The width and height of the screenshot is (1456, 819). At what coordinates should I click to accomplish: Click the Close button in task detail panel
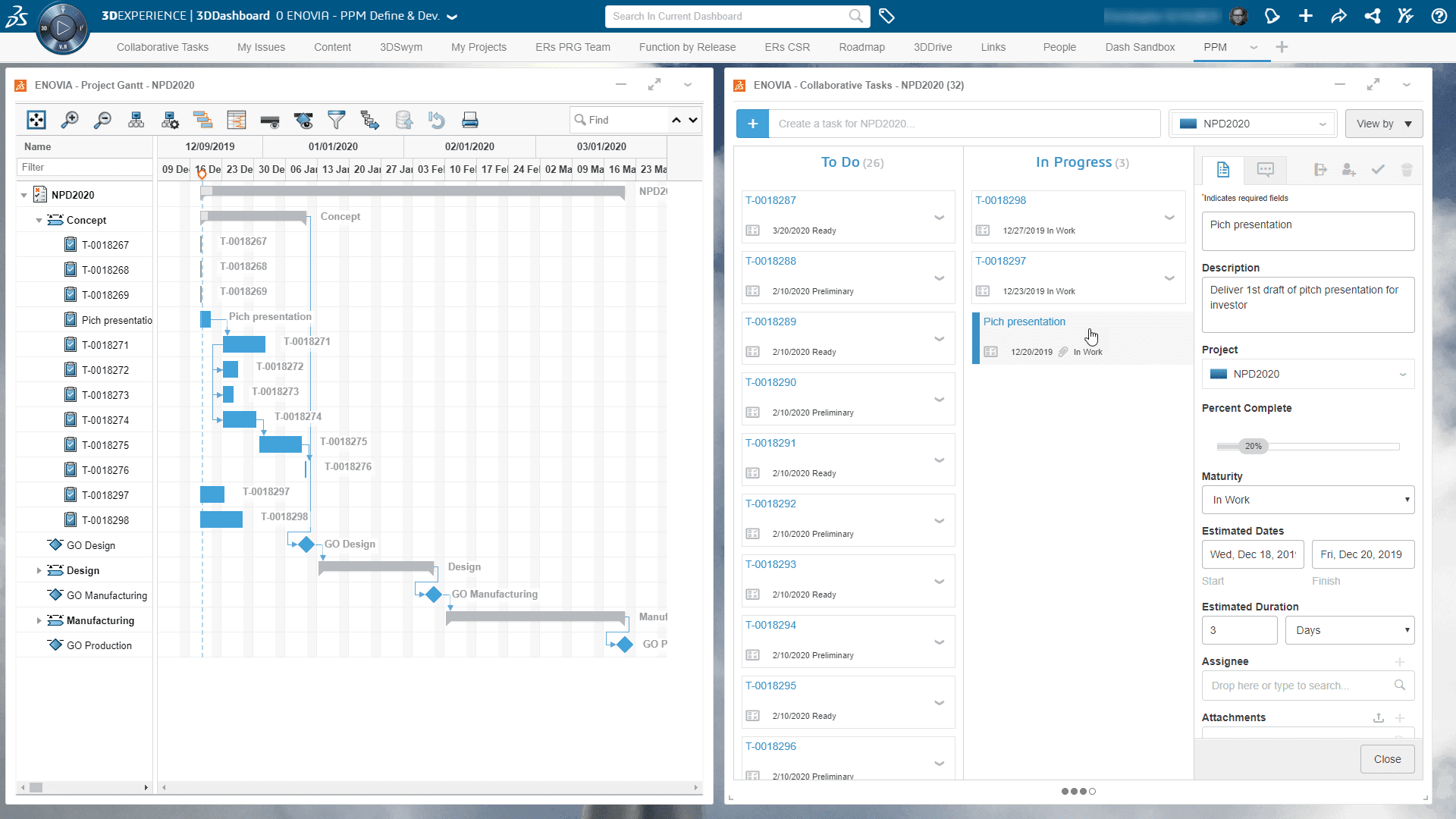click(1387, 759)
